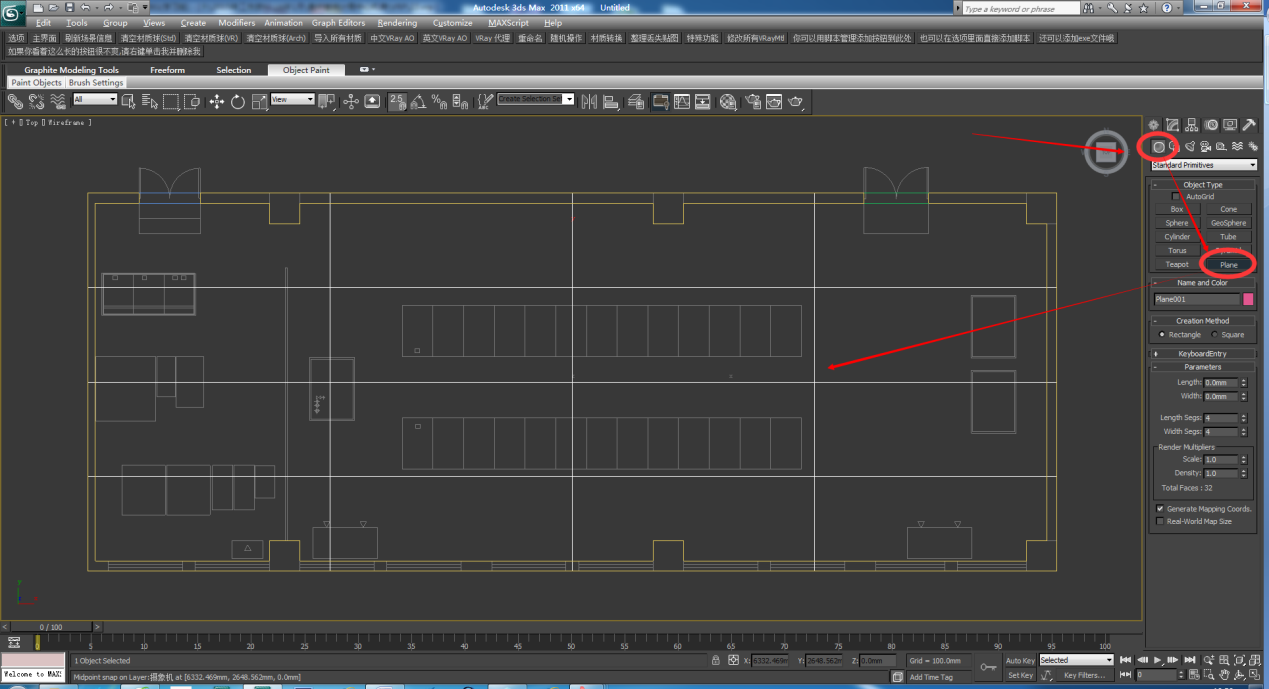The image size is (1269, 689).
Task: Toggle the Spinner Snap button
Action: [459, 101]
